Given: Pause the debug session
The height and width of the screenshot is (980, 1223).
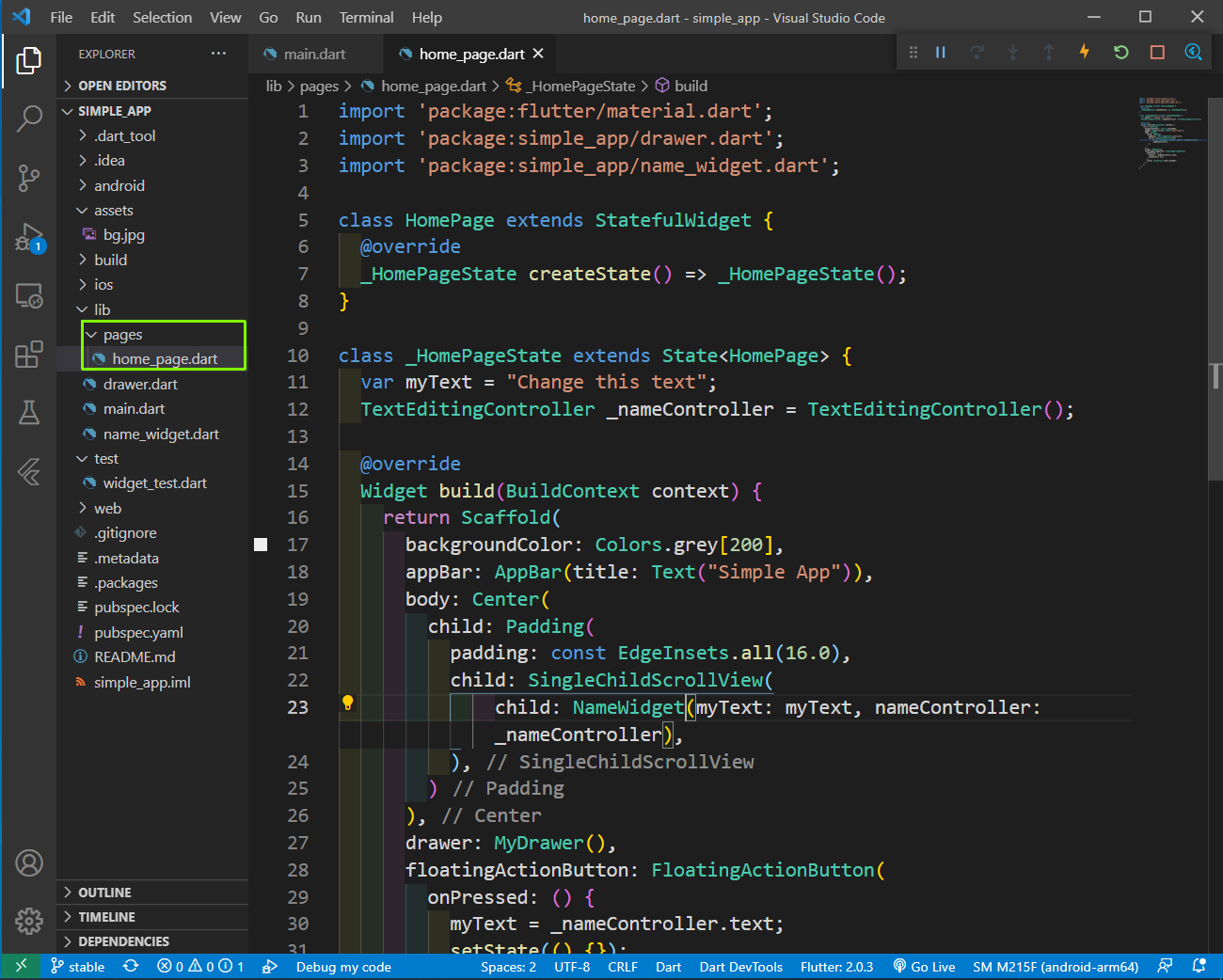Looking at the screenshot, I should pyautogui.click(x=940, y=53).
